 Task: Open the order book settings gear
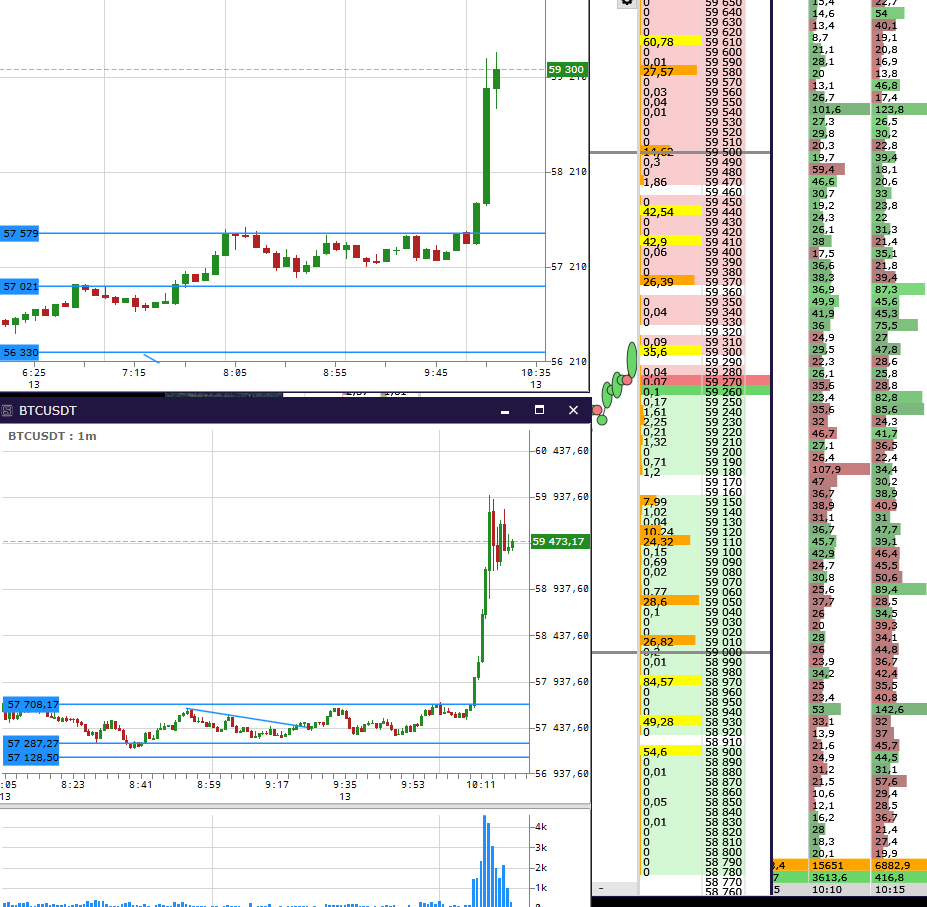click(x=627, y=2)
